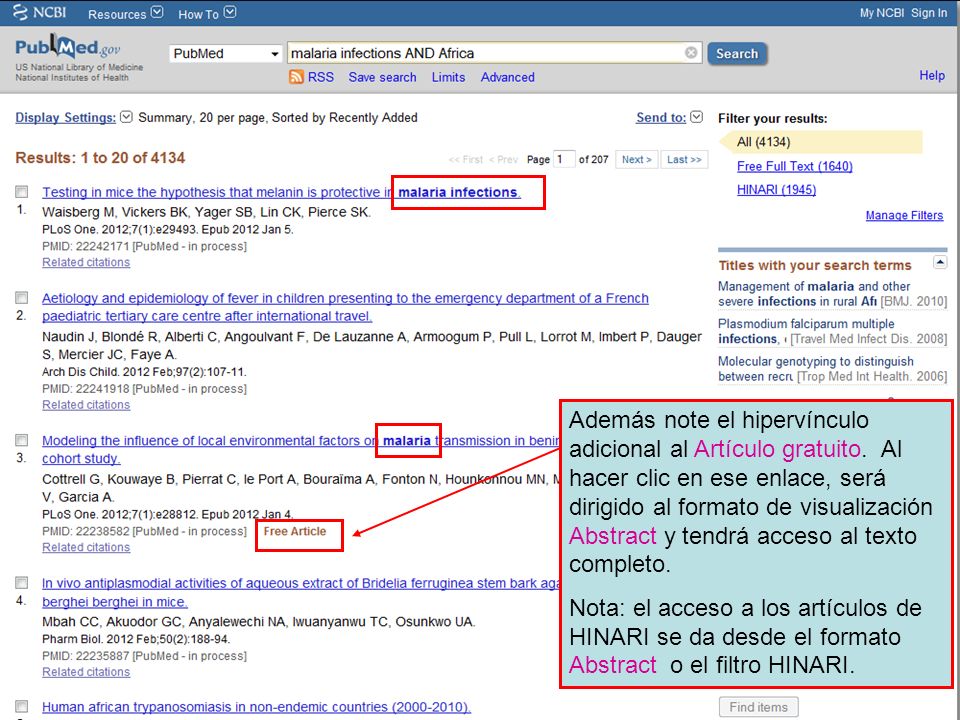
Task: Open the PubMed database selector dropdown
Action: coord(225,53)
